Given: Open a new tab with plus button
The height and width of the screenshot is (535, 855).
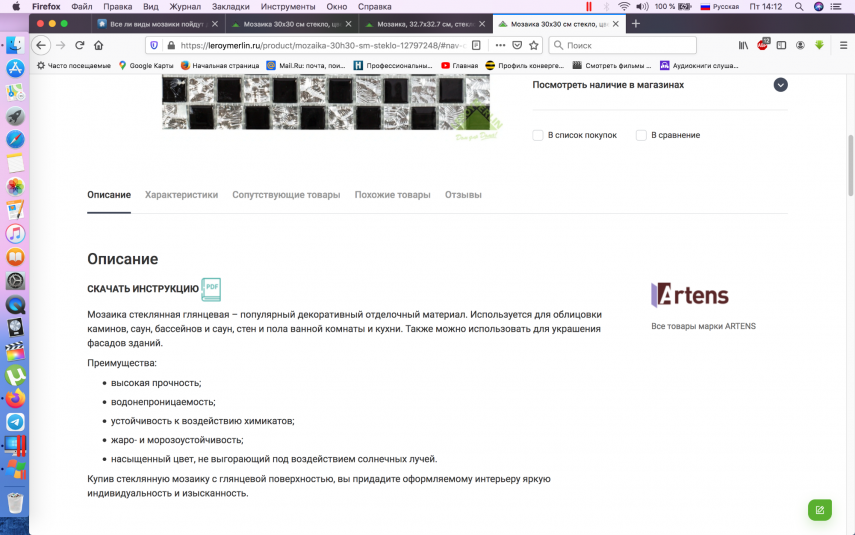Looking at the screenshot, I should 635,23.
